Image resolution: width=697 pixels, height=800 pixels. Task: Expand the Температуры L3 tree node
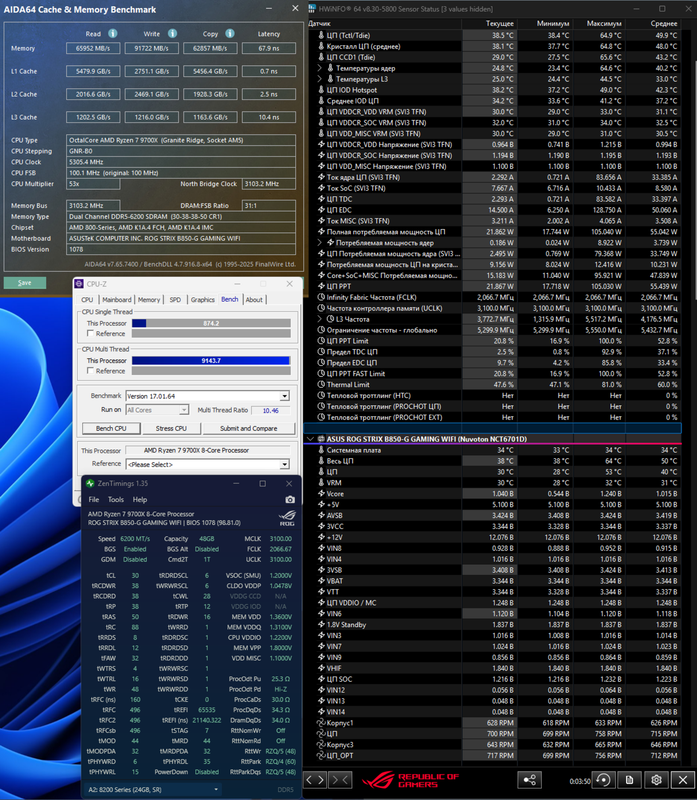(x=320, y=79)
